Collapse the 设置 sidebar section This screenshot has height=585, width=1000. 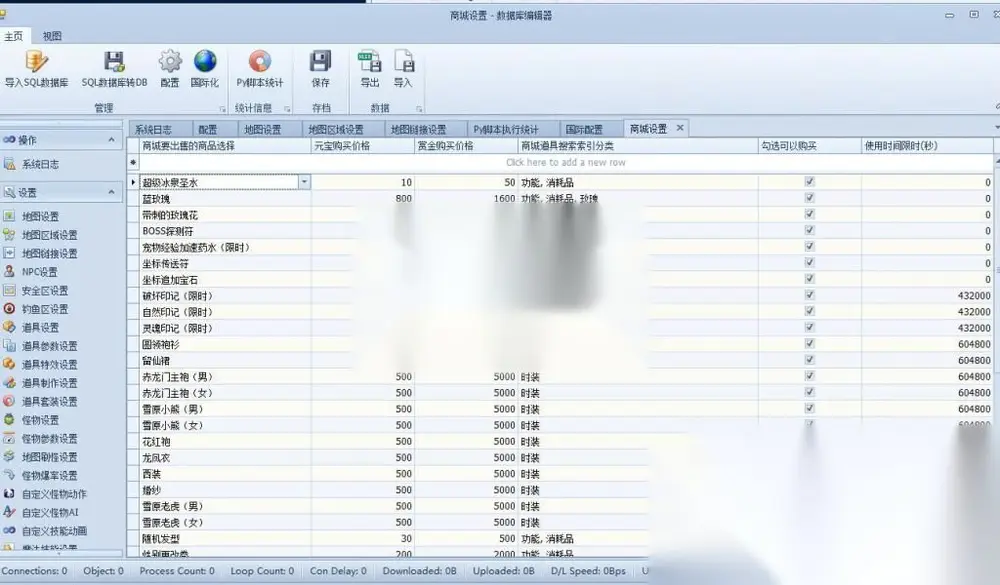click(x=112, y=192)
